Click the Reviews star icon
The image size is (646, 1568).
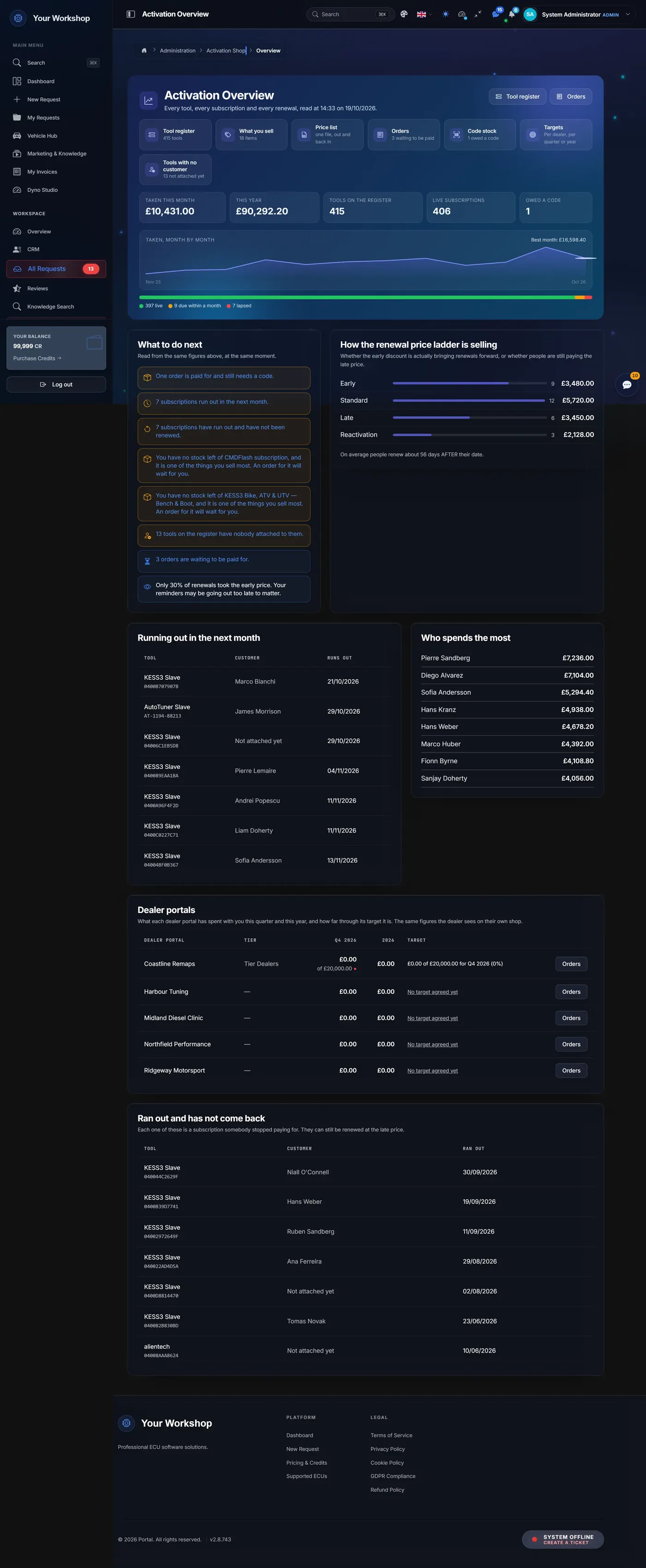[17, 288]
